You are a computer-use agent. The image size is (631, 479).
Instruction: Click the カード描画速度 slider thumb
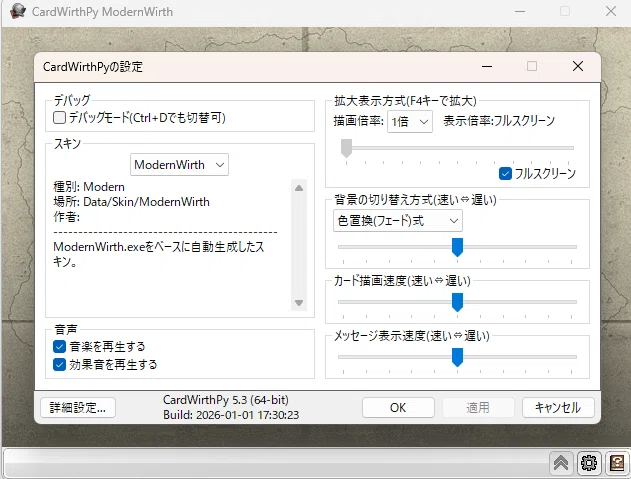pyautogui.click(x=457, y=302)
